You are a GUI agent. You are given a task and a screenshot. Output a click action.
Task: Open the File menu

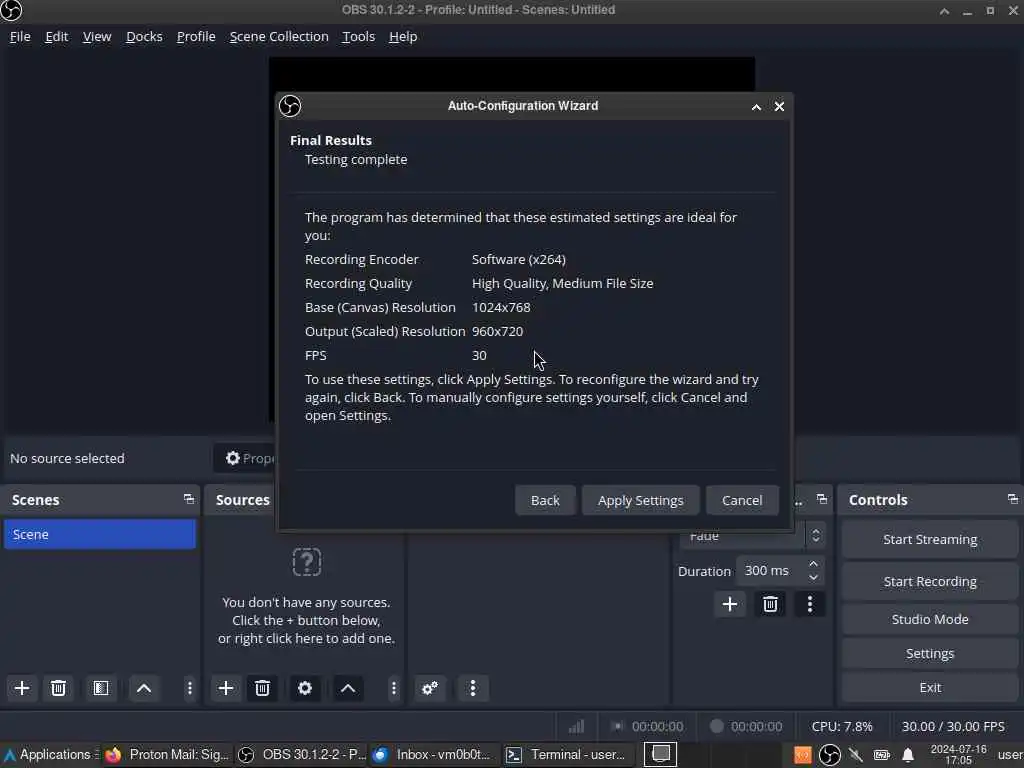(20, 37)
